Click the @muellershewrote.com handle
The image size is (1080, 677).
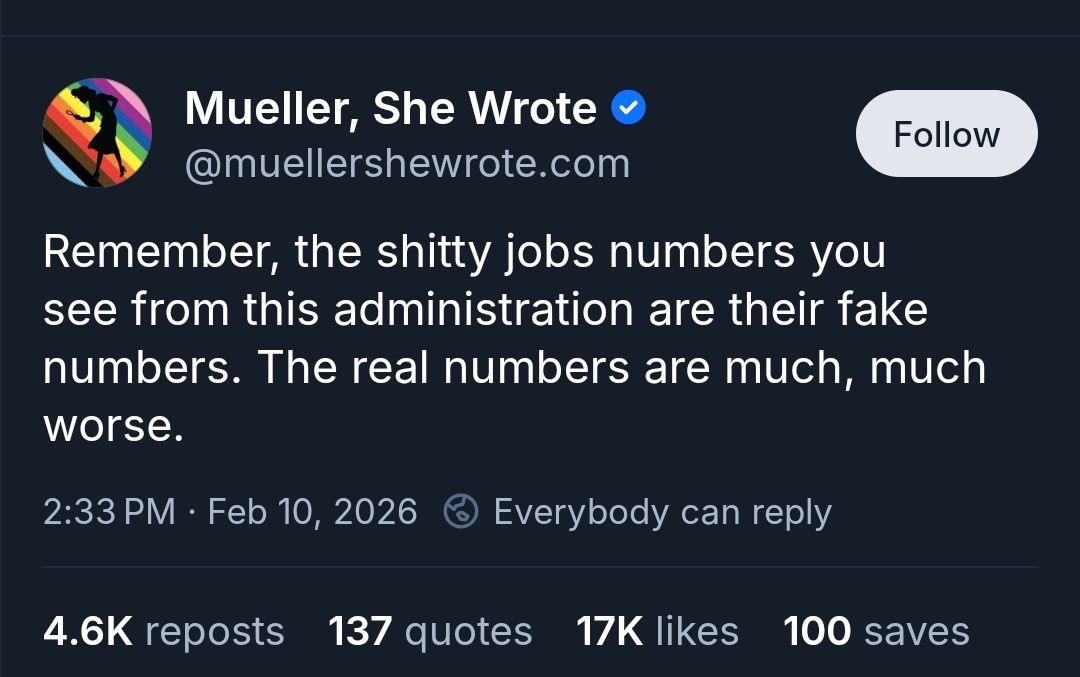click(x=407, y=163)
